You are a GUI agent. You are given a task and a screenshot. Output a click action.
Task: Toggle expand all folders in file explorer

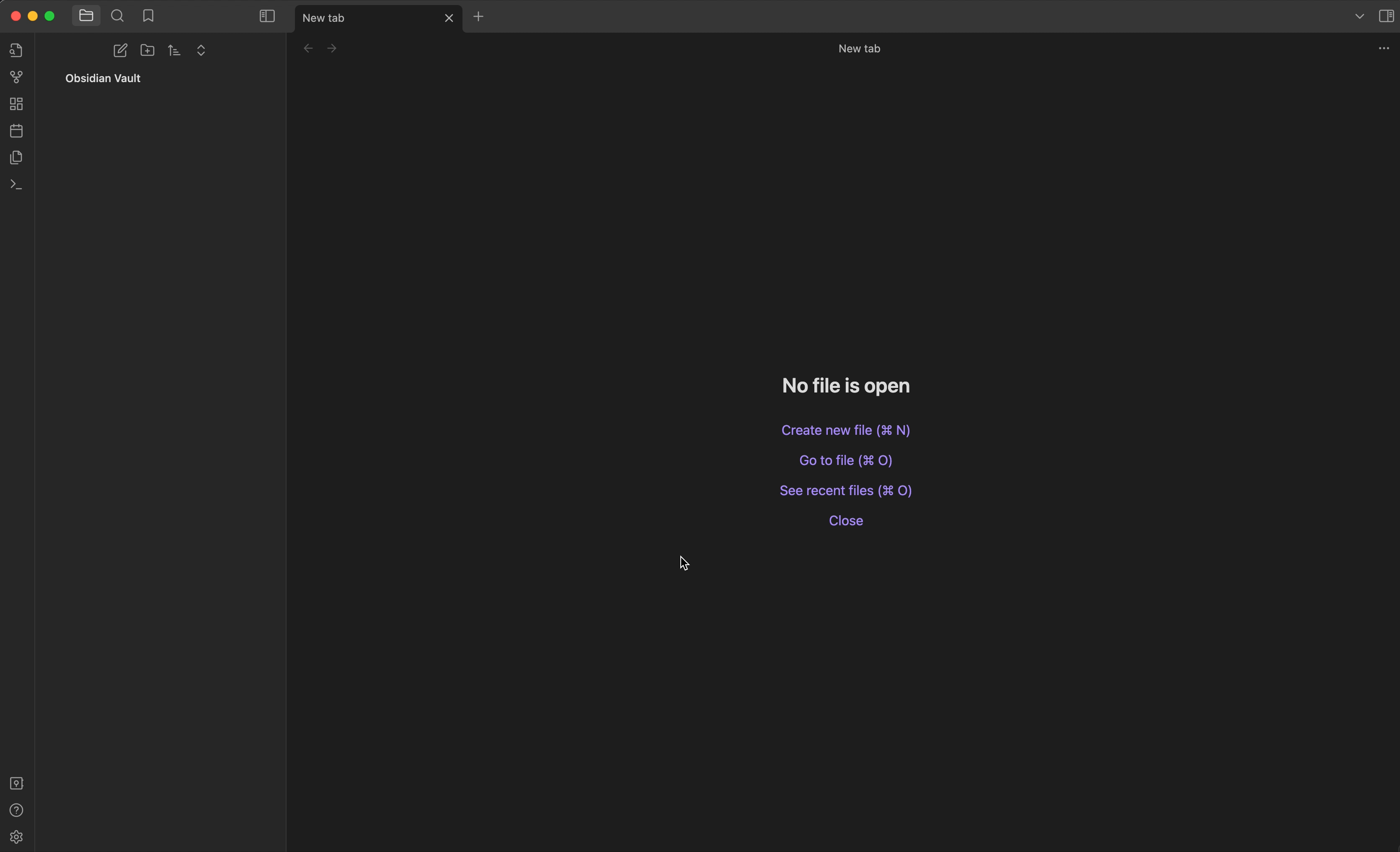tap(201, 50)
